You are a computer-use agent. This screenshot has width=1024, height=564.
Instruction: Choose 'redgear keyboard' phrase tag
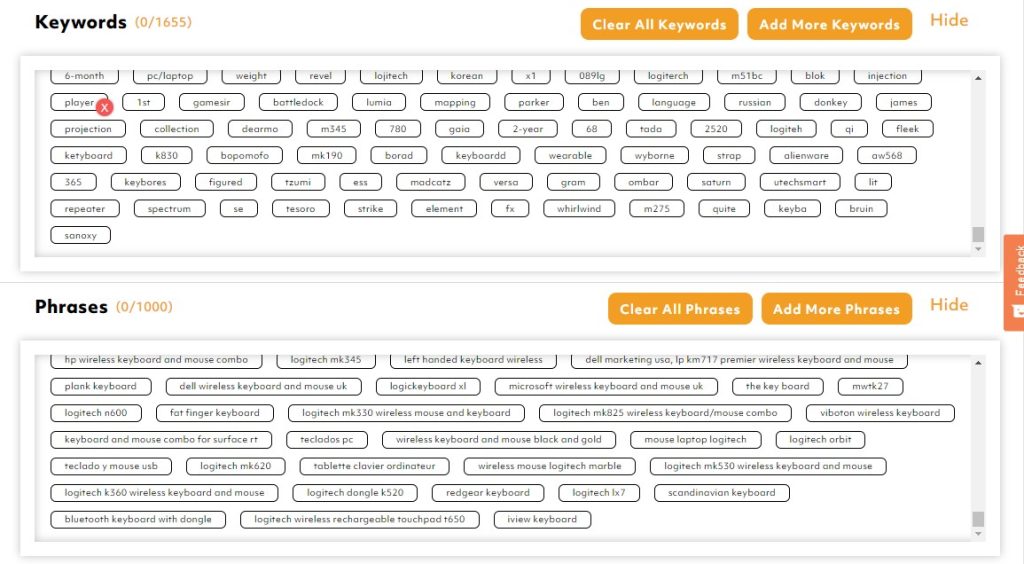487,492
